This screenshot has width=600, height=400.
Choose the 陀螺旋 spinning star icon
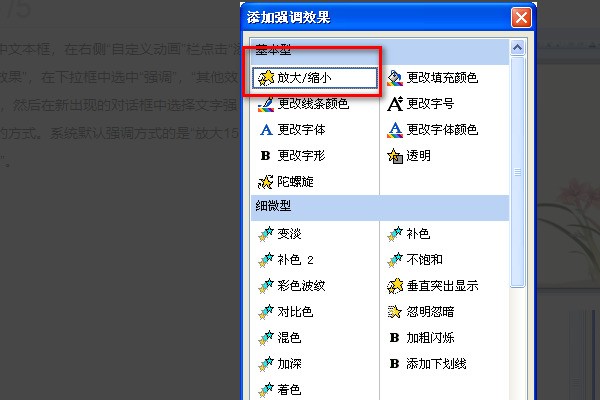(x=266, y=182)
